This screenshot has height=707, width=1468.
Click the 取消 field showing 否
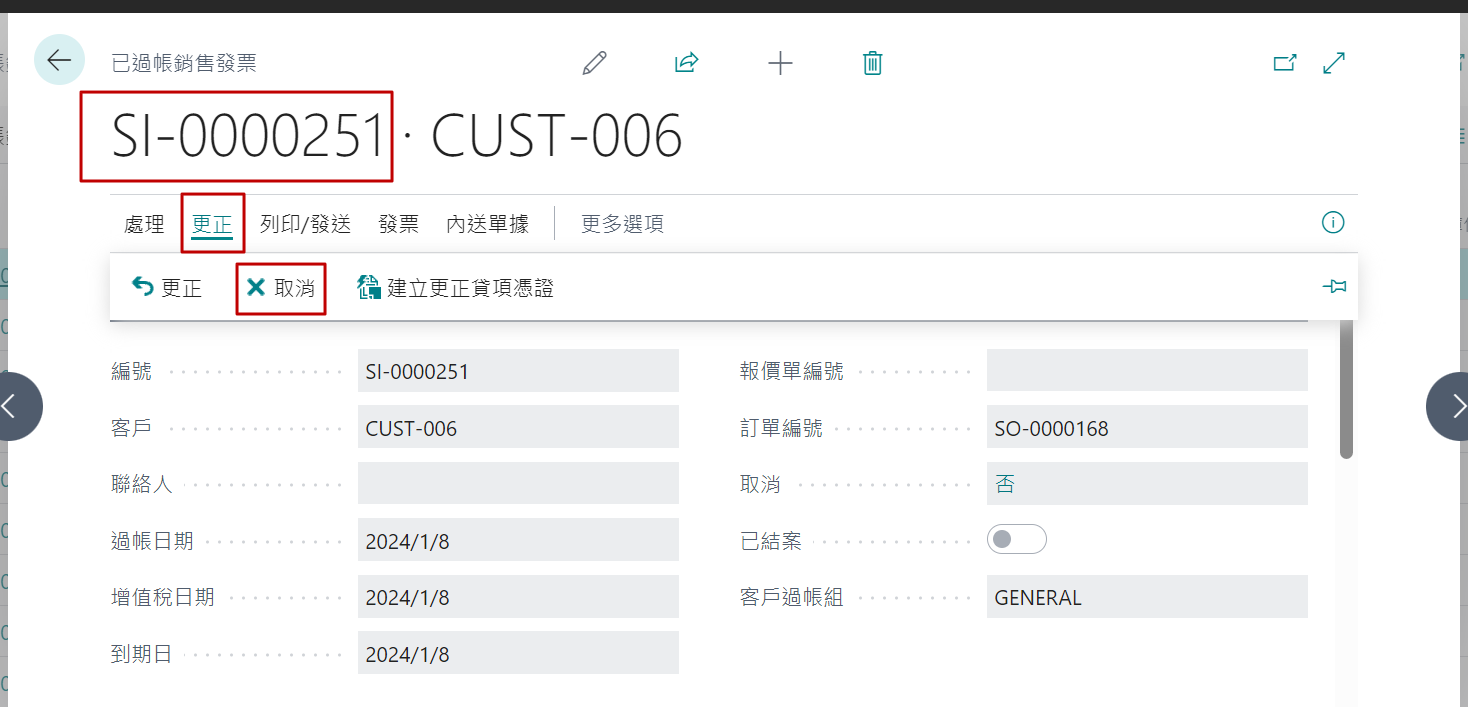(x=1147, y=484)
